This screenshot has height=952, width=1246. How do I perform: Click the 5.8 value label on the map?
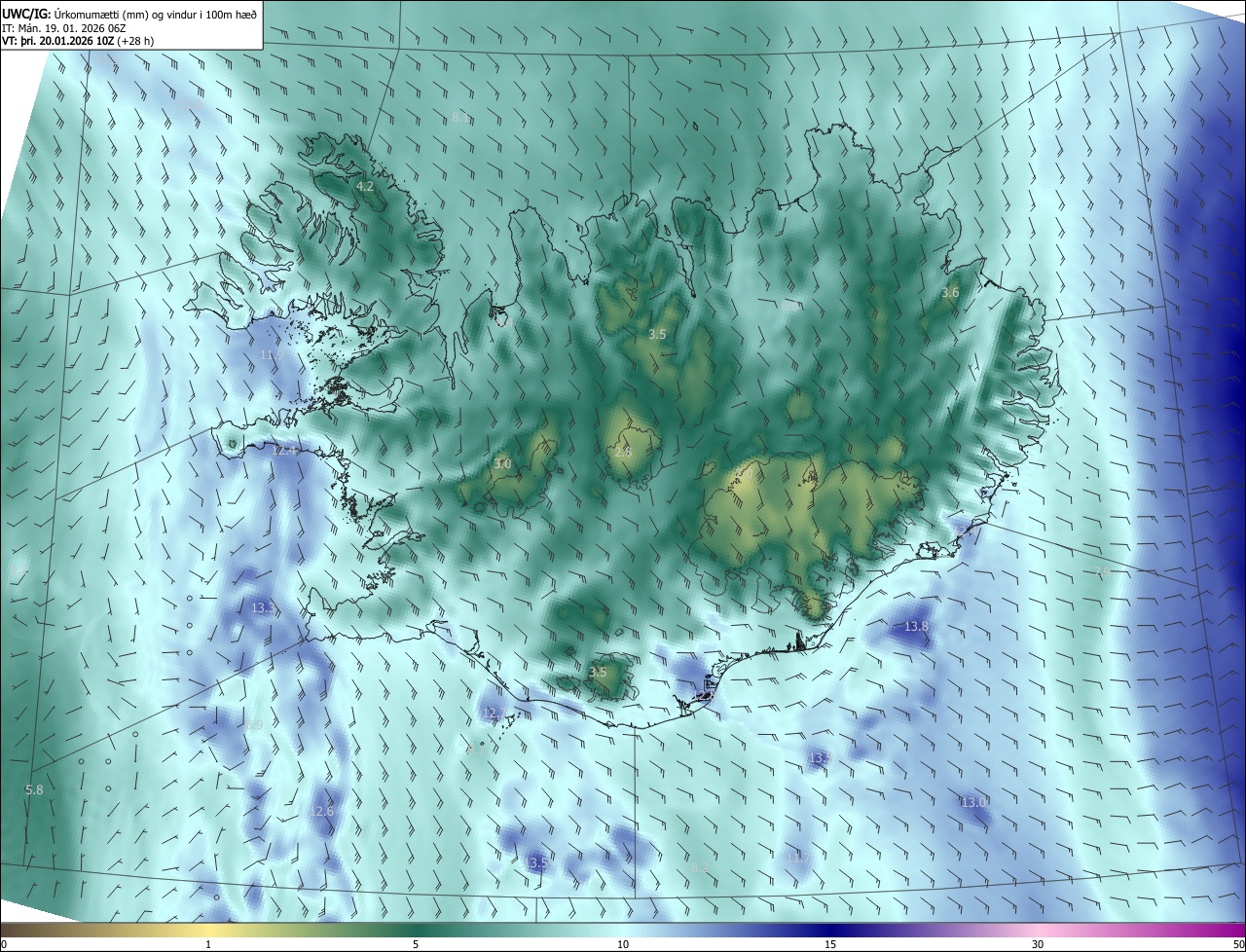tap(34, 789)
